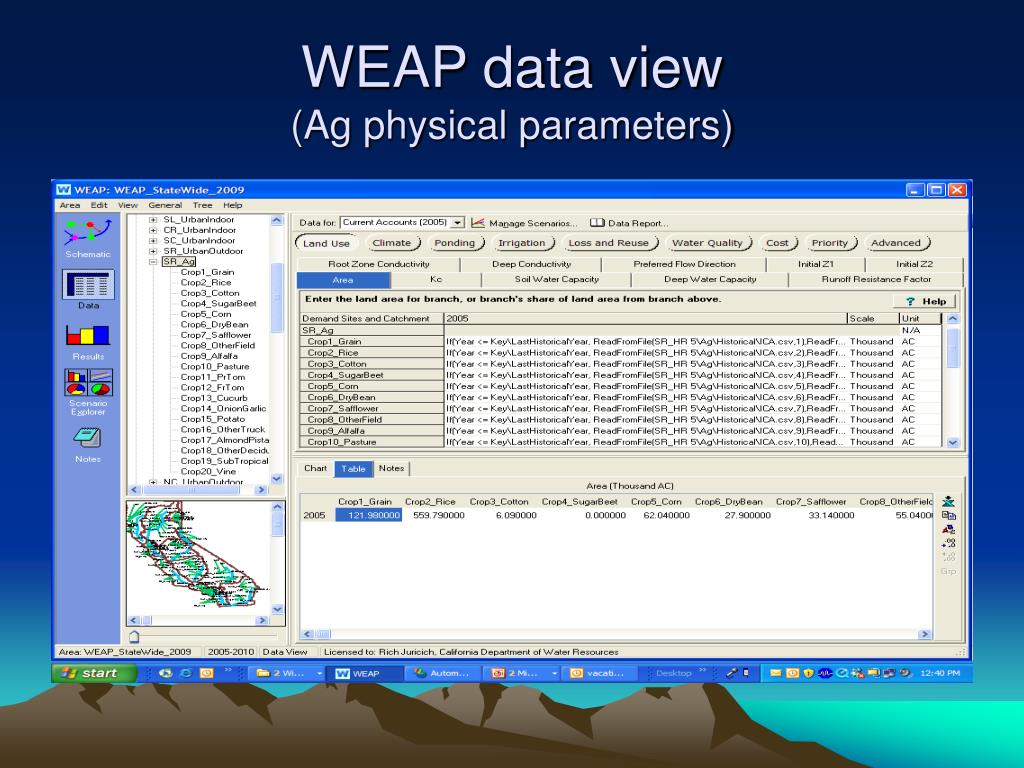Viewport: 1024px width, 768px height.
Task: Click the font size icon beside table
Action: (948, 530)
